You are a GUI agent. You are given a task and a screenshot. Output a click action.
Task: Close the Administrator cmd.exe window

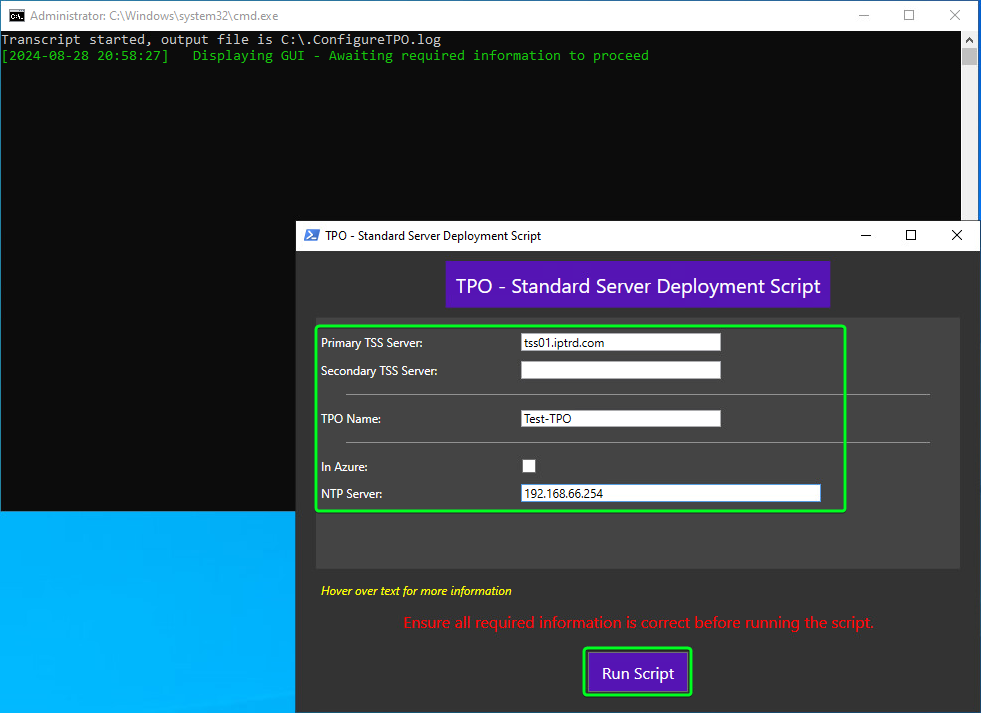coord(955,16)
